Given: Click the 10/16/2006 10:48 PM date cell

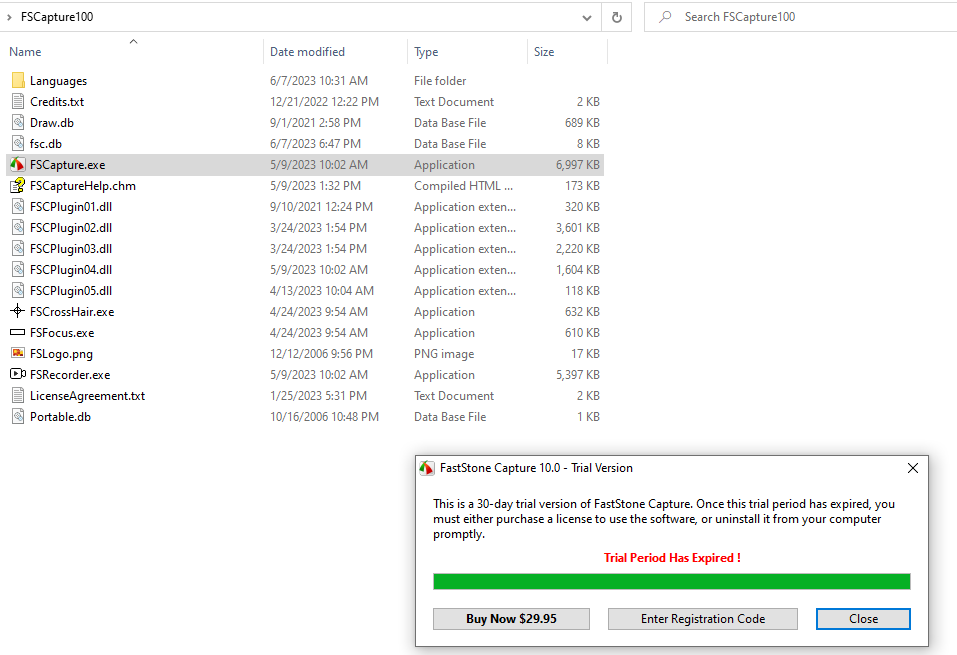Looking at the screenshot, I should 324,416.
